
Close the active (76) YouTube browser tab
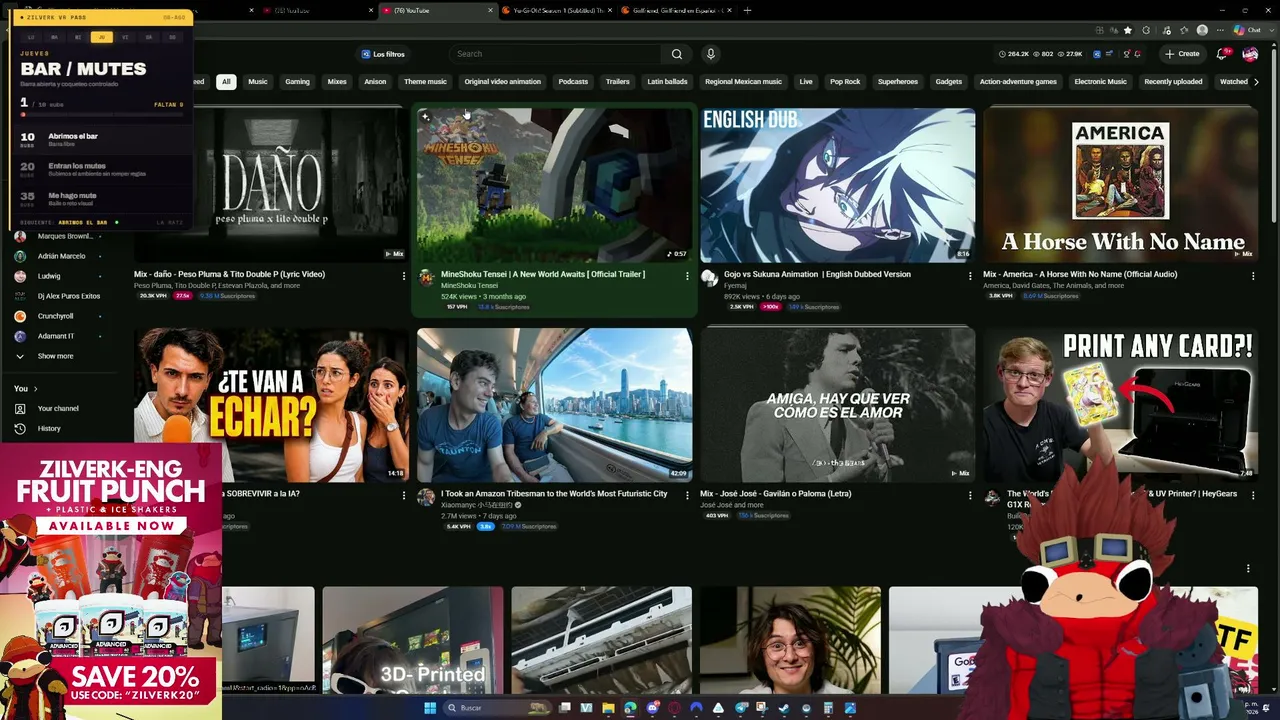coord(490,11)
